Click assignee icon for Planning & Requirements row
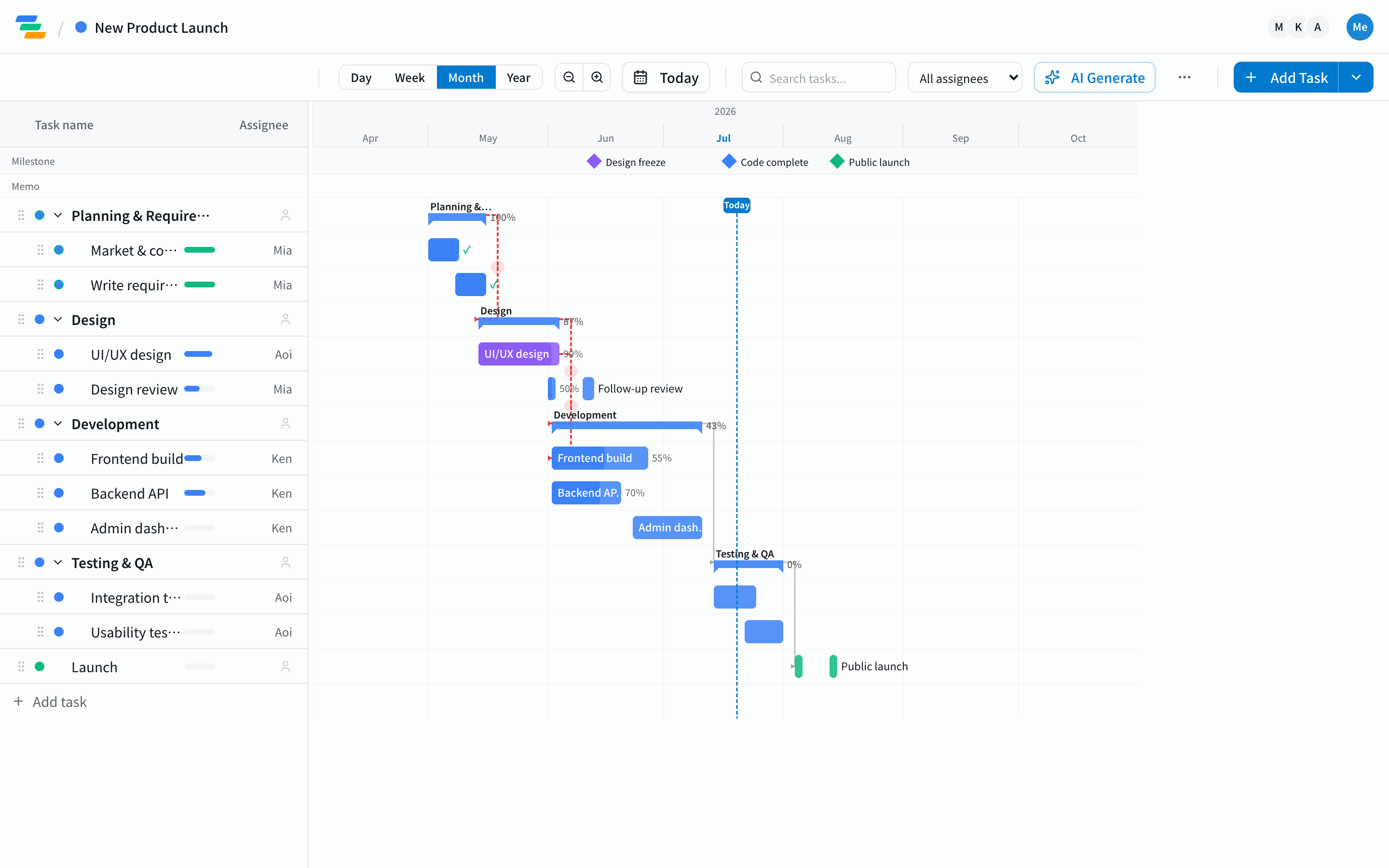 tap(285, 215)
